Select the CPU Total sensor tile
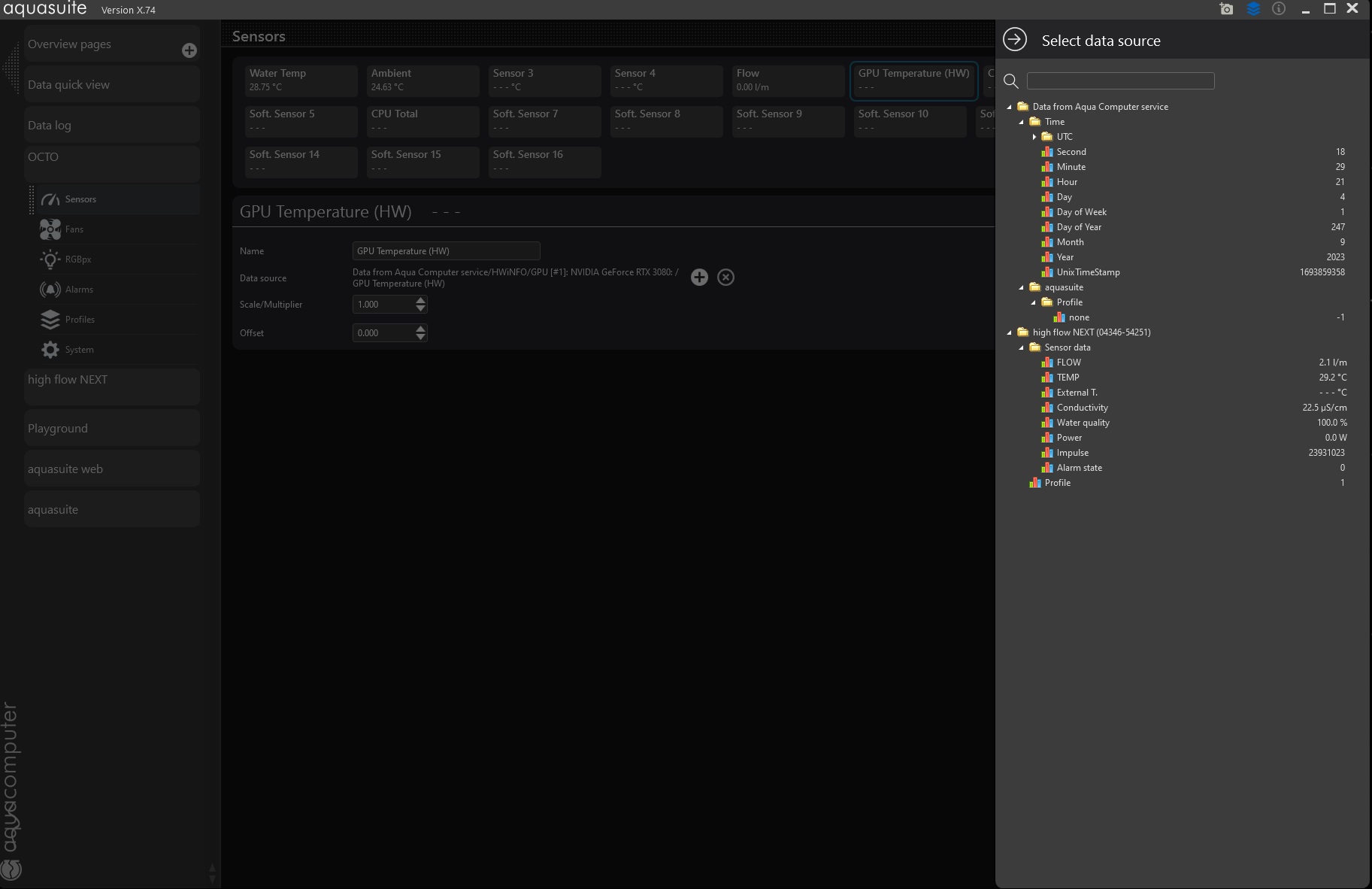 pyautogui.click(x=423, y=120)
